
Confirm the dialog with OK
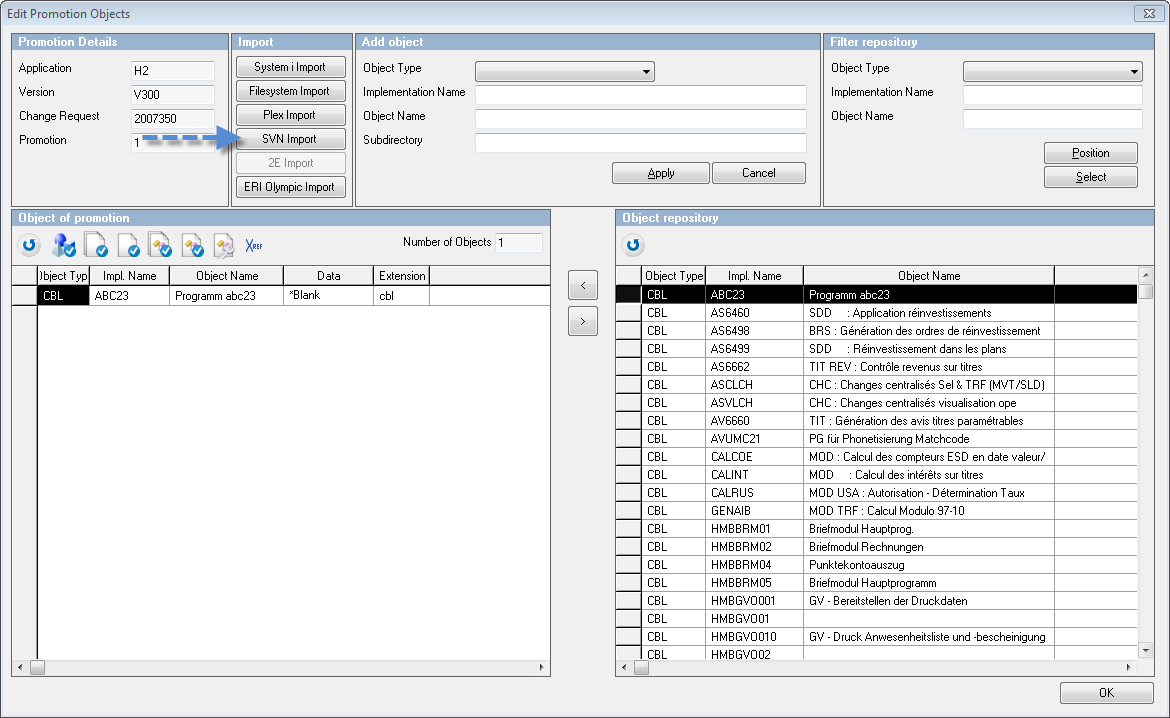[1107, 693]
